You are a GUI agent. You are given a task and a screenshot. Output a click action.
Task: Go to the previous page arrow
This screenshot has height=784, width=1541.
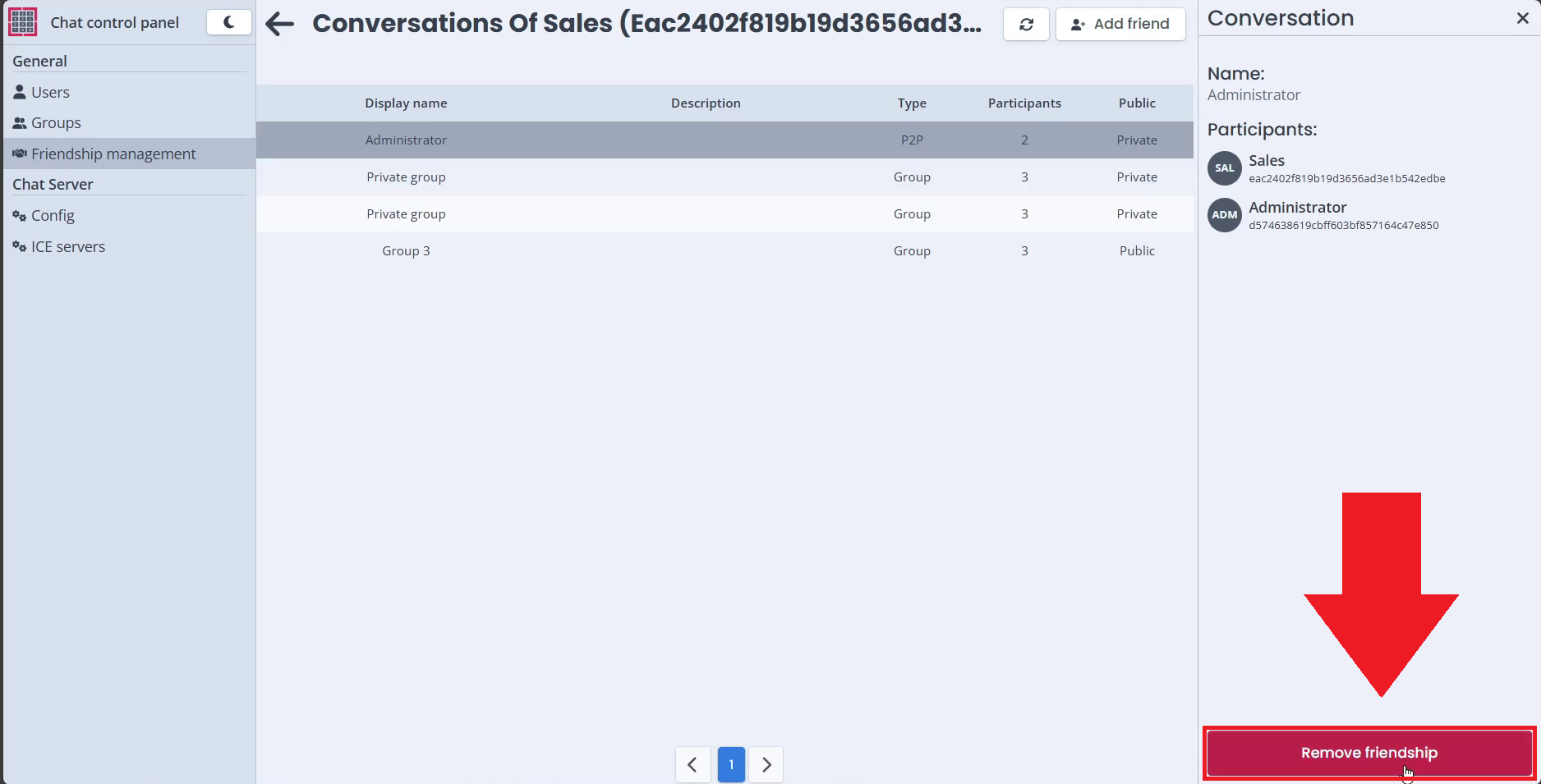pos(692,765)
